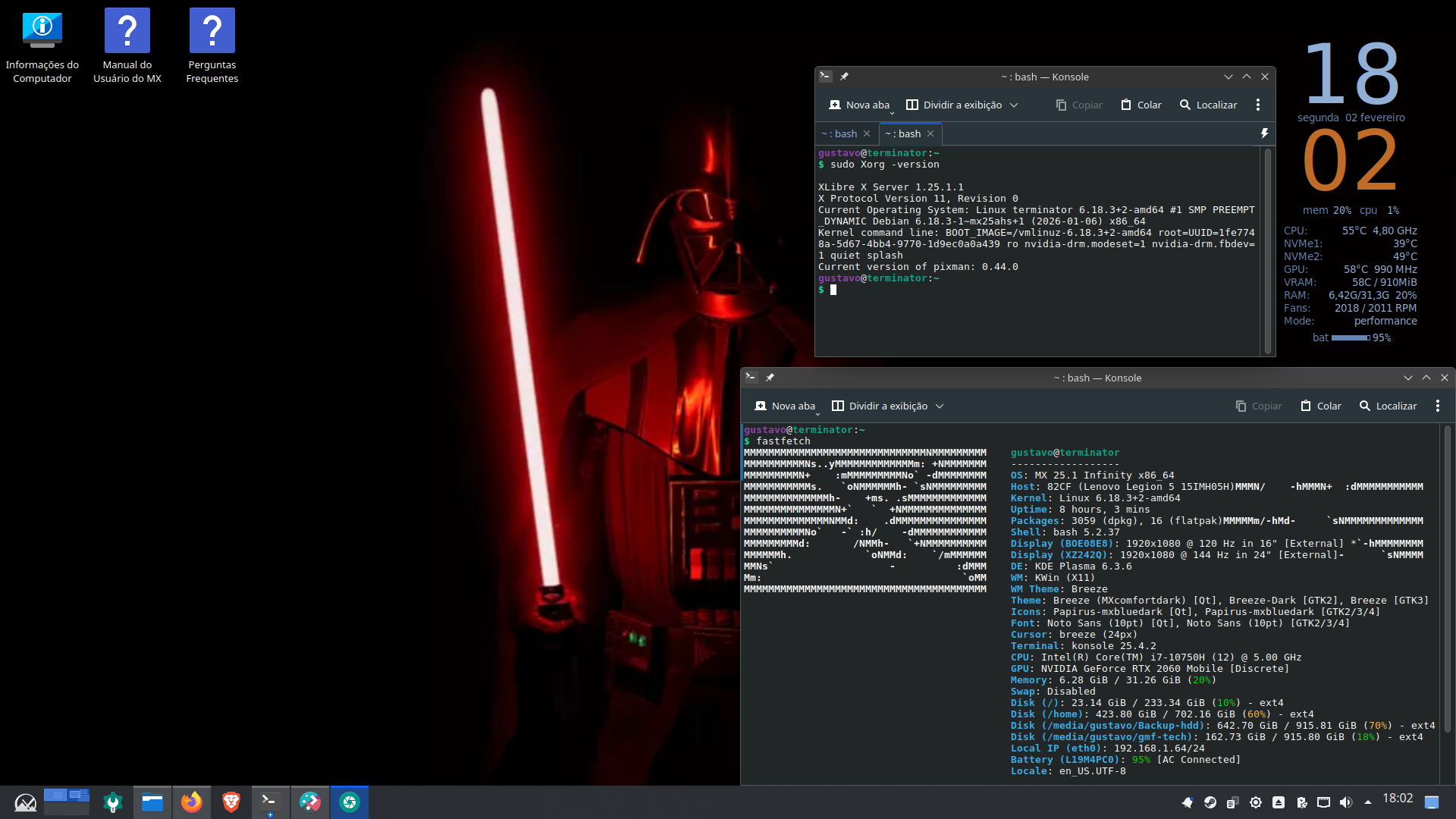The image size is (1456, 819).
Task: Expand Dividir a exibição chevron in lower Konsole
Action: tap(940, 406)
